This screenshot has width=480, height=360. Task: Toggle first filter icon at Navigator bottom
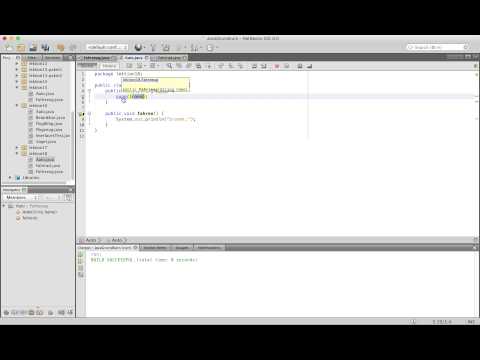click(x=6, y=313)
